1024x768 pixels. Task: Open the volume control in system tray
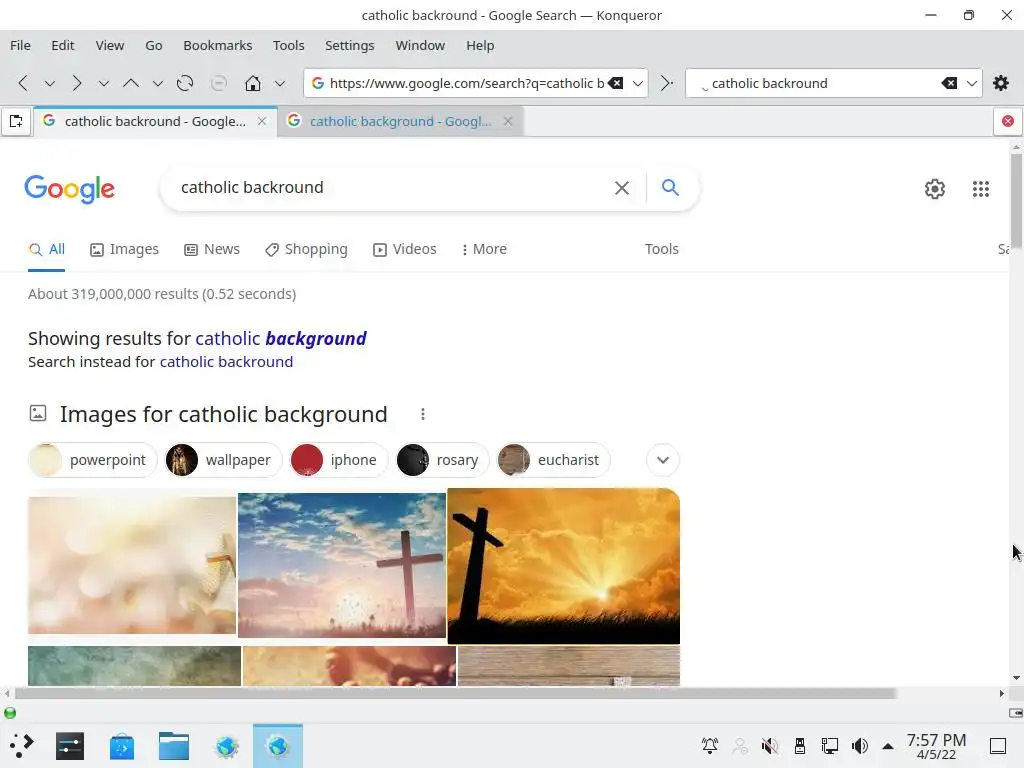coord(859,745)
